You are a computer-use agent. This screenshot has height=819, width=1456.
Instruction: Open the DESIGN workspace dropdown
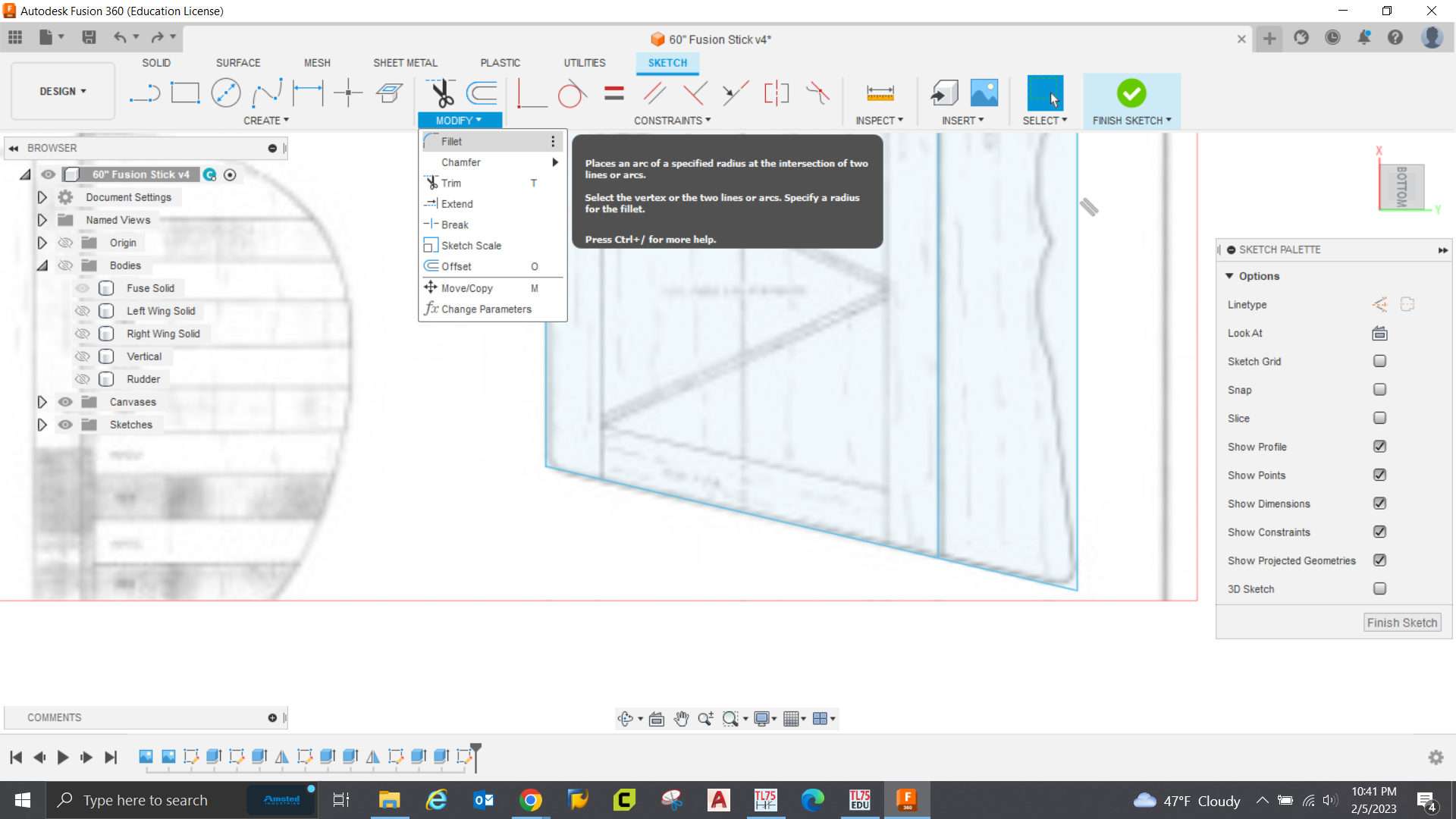click(63, 91)
